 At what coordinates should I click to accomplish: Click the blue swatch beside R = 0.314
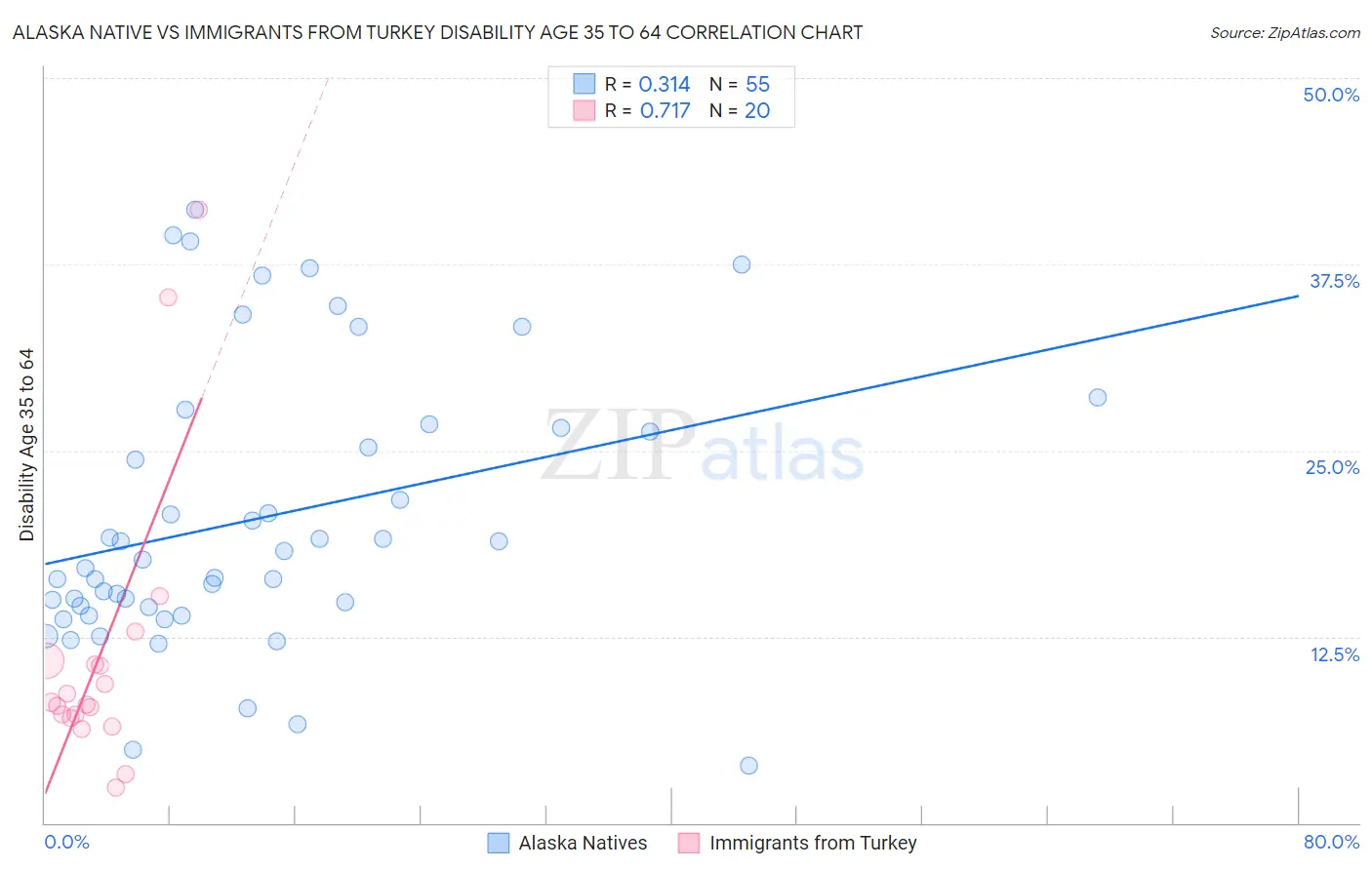(584, 84)
